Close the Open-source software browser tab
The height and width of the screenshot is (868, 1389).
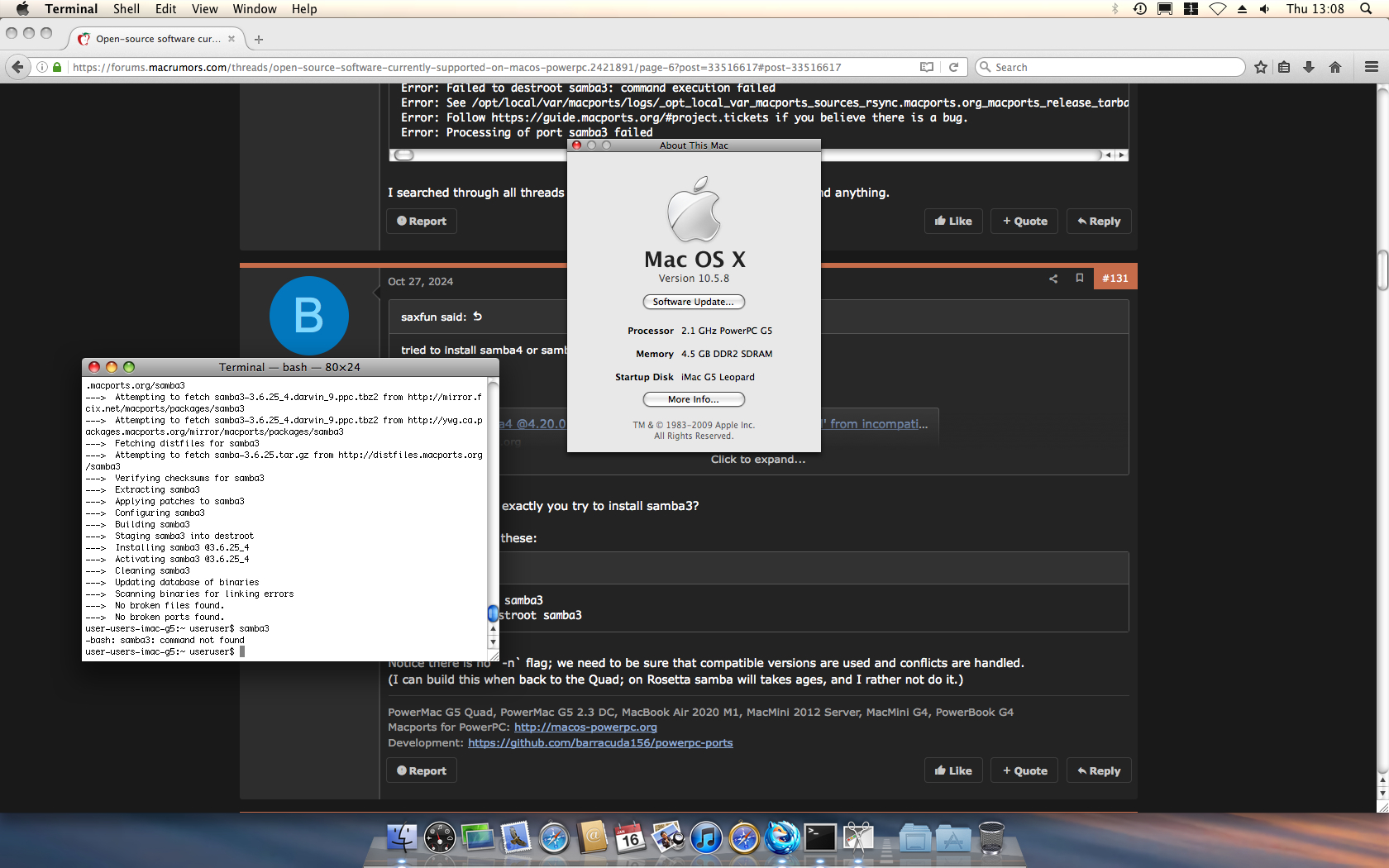point(231,39)
